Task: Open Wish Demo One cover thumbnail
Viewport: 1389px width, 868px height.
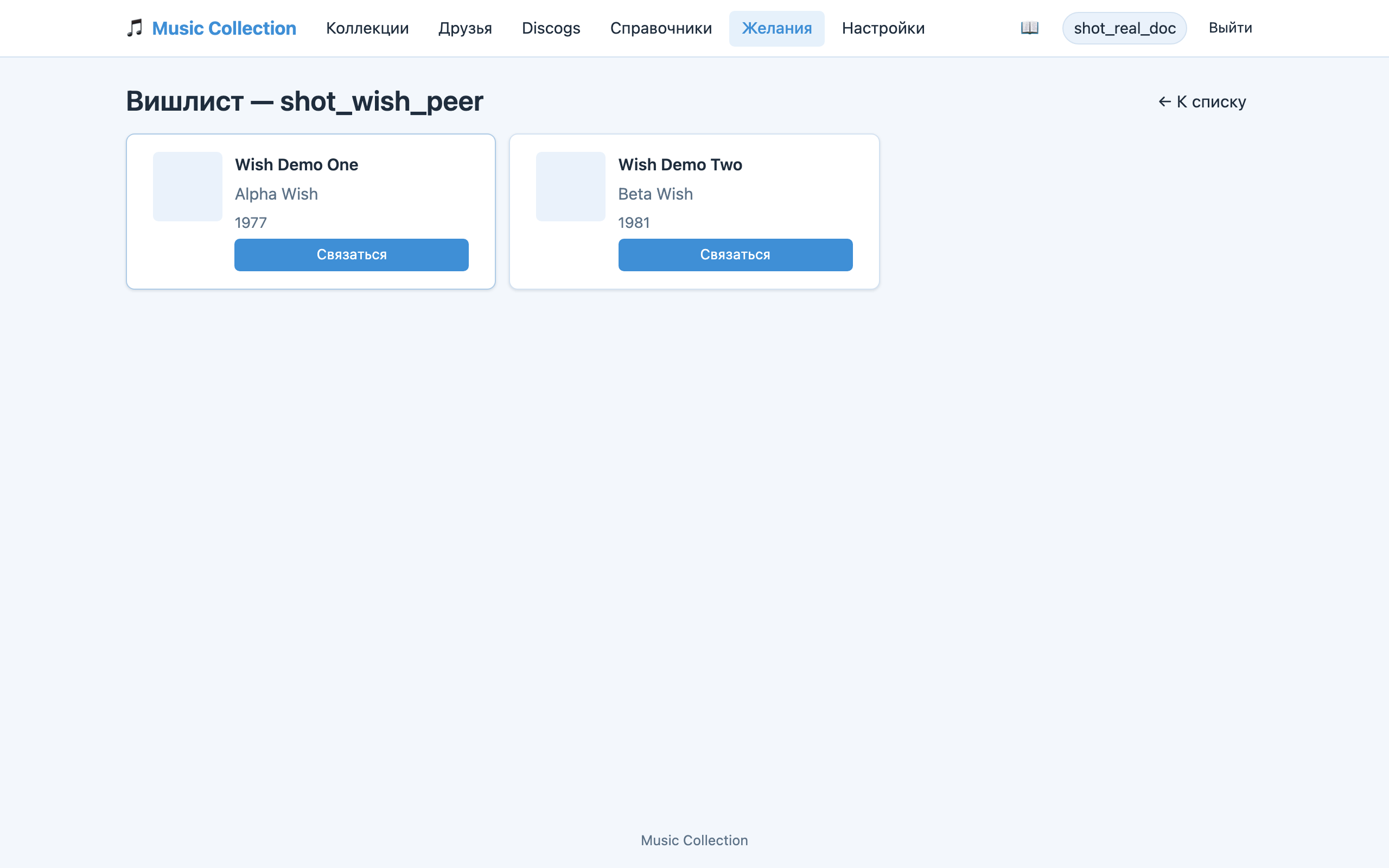Action: click(187, 187)
